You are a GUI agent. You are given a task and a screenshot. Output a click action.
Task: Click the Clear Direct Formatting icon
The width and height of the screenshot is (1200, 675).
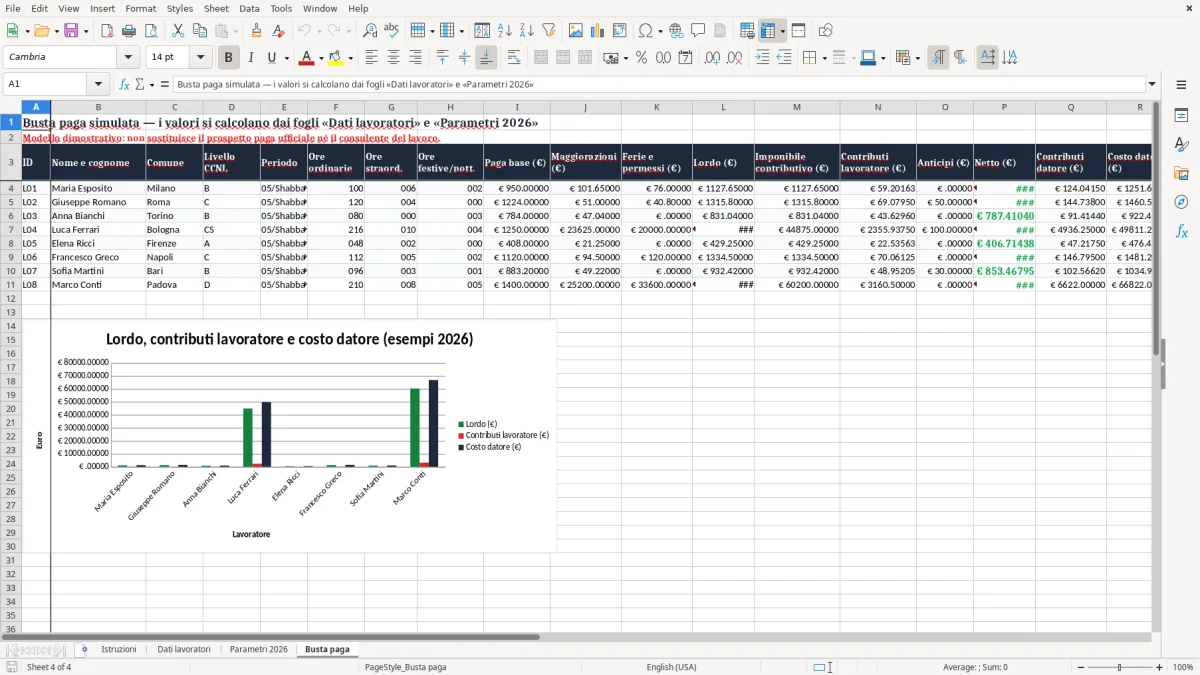pyautogui.click(x=279, y=31)
